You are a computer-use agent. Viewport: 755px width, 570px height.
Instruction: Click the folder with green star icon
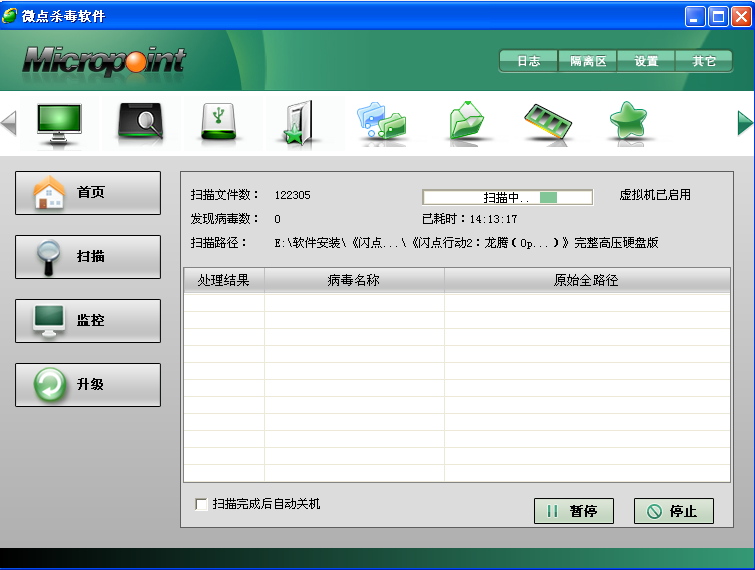(299, 123)
